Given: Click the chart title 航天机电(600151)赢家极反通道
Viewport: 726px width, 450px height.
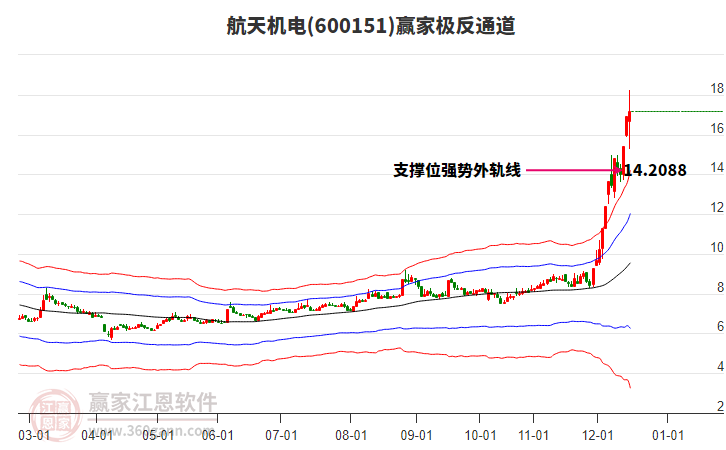Looking at the screenshot, I should point(370,26).
